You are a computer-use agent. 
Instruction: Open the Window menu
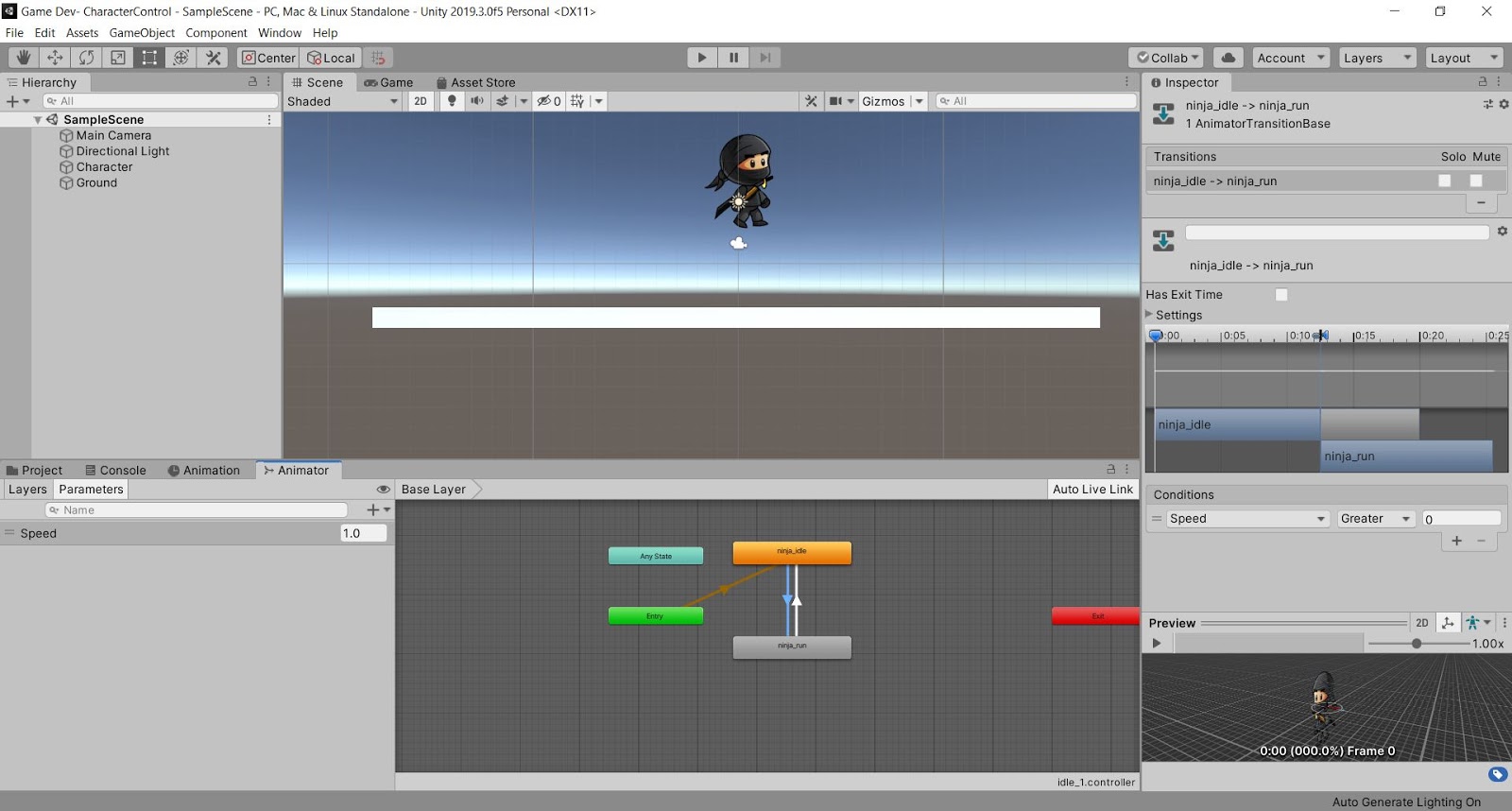point(280,32)
